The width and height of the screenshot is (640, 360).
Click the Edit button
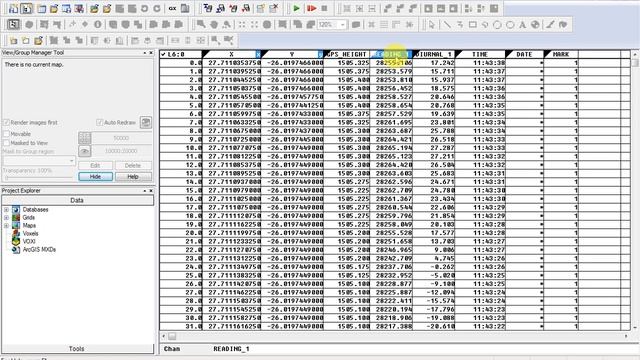[96, 165]
